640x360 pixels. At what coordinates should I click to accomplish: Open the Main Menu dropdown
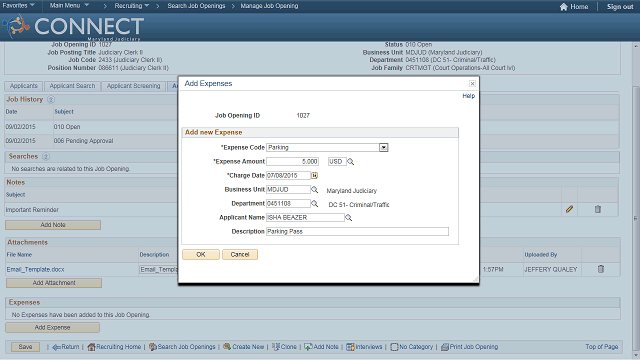(69, 5)
